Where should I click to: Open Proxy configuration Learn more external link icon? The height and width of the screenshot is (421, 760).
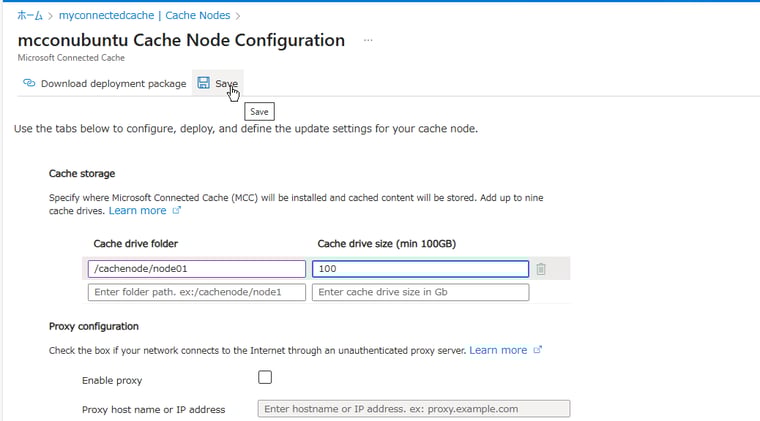(538, 350)
